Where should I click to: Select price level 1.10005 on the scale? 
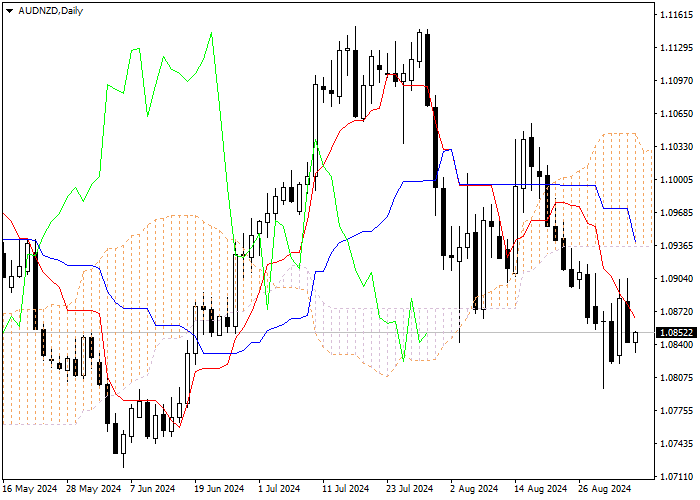click(x=676, y=179)
